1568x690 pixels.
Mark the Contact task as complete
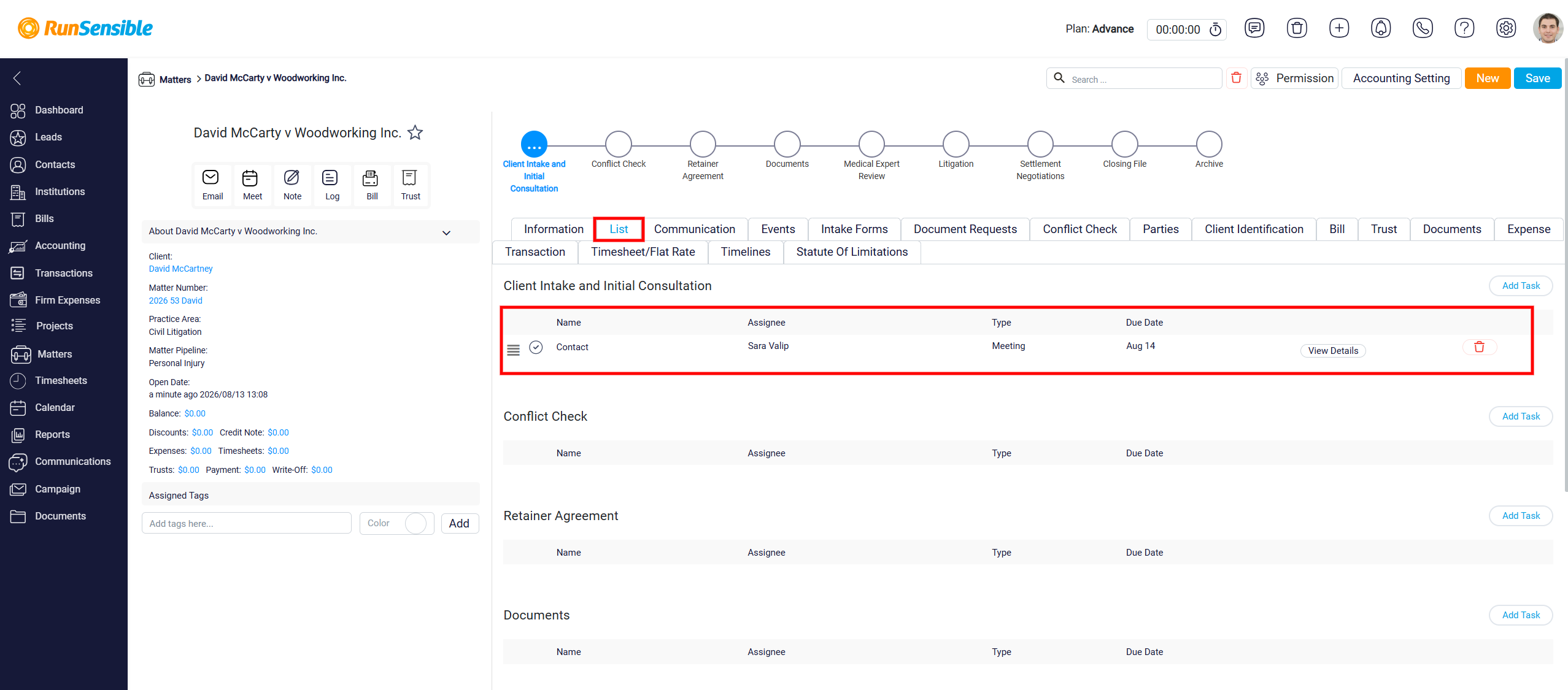[x=536, y=347]
